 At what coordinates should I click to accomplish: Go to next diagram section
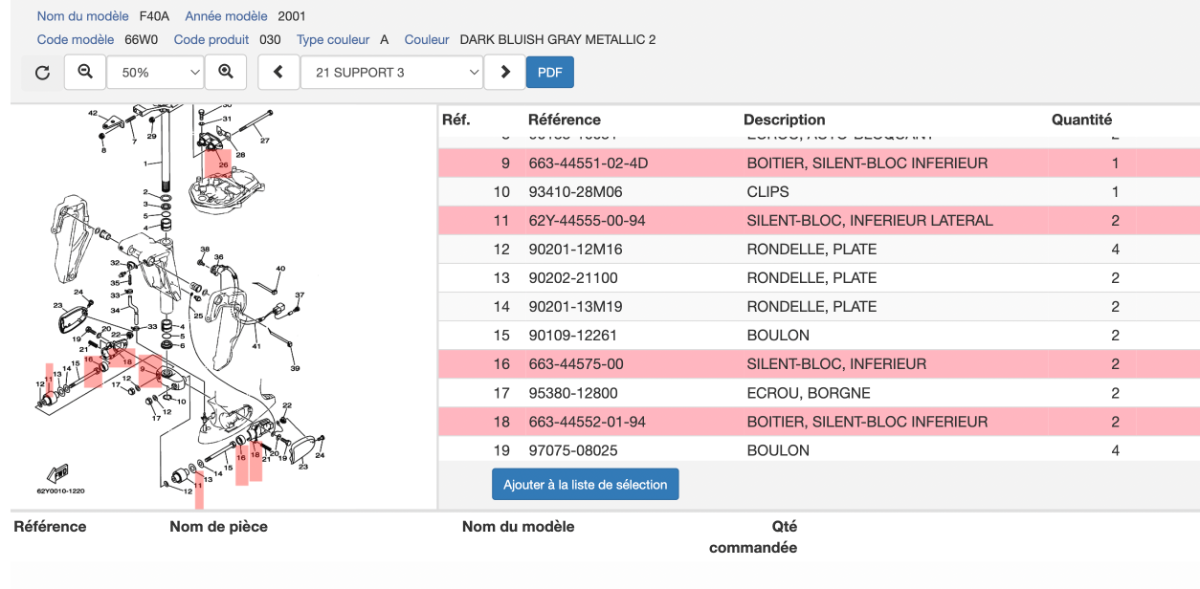[x=505, y=72]
